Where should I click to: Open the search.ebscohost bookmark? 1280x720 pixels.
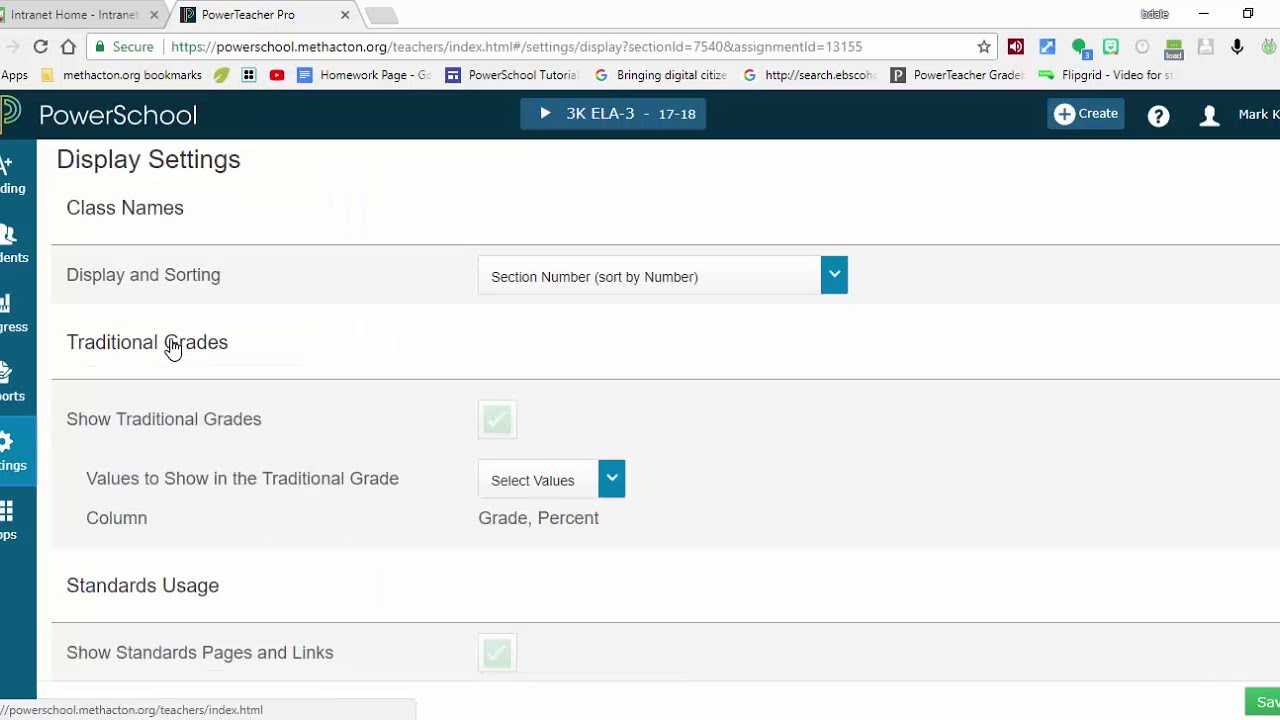[809, 75]
